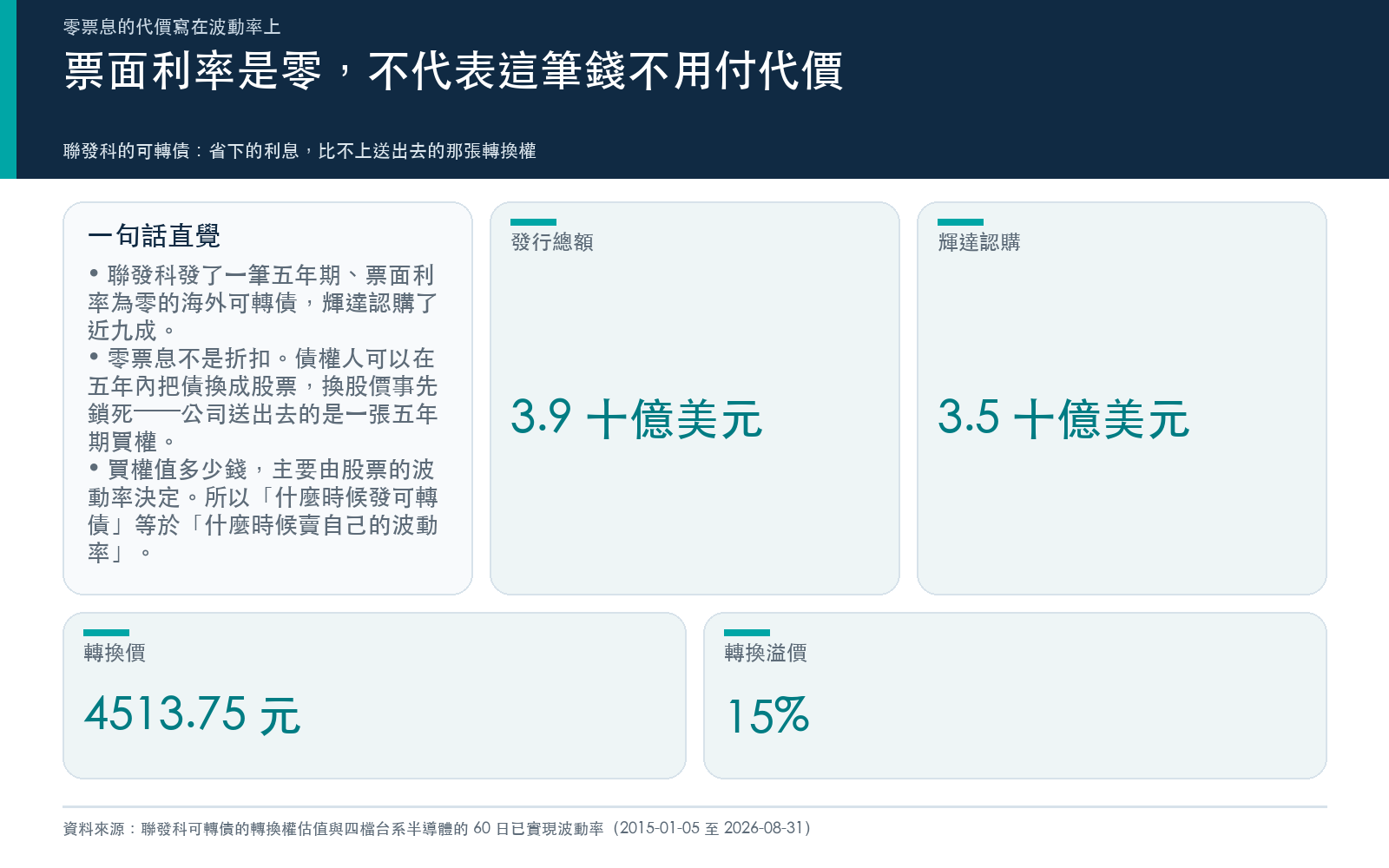Select the 輝達認購 card label
This screenshot has width=1389, height=868.
(x=979, y=242)
